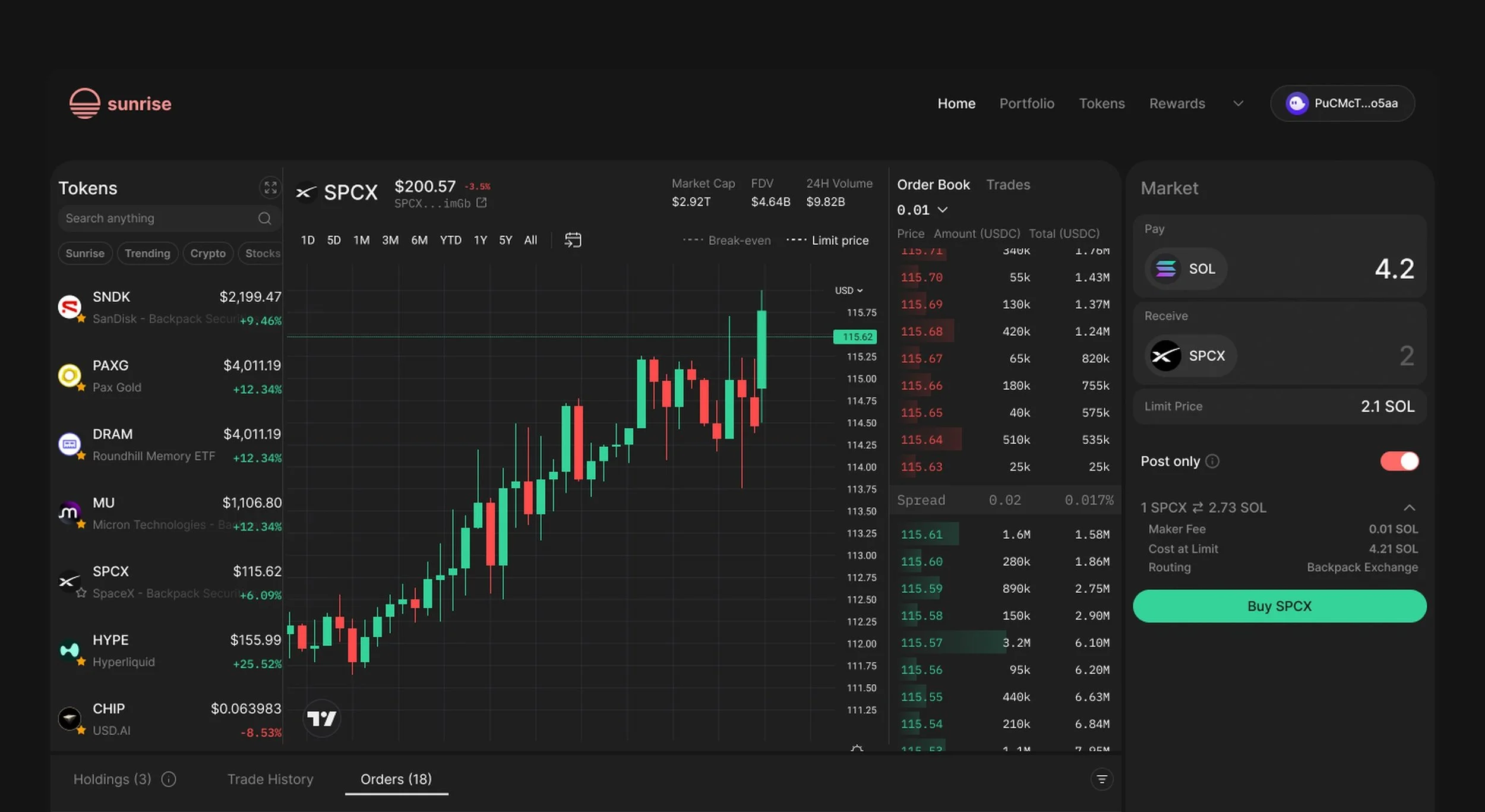Open the USD currency dropdown on the chart
Screen dimensions: 1485x812
[849, 290]
